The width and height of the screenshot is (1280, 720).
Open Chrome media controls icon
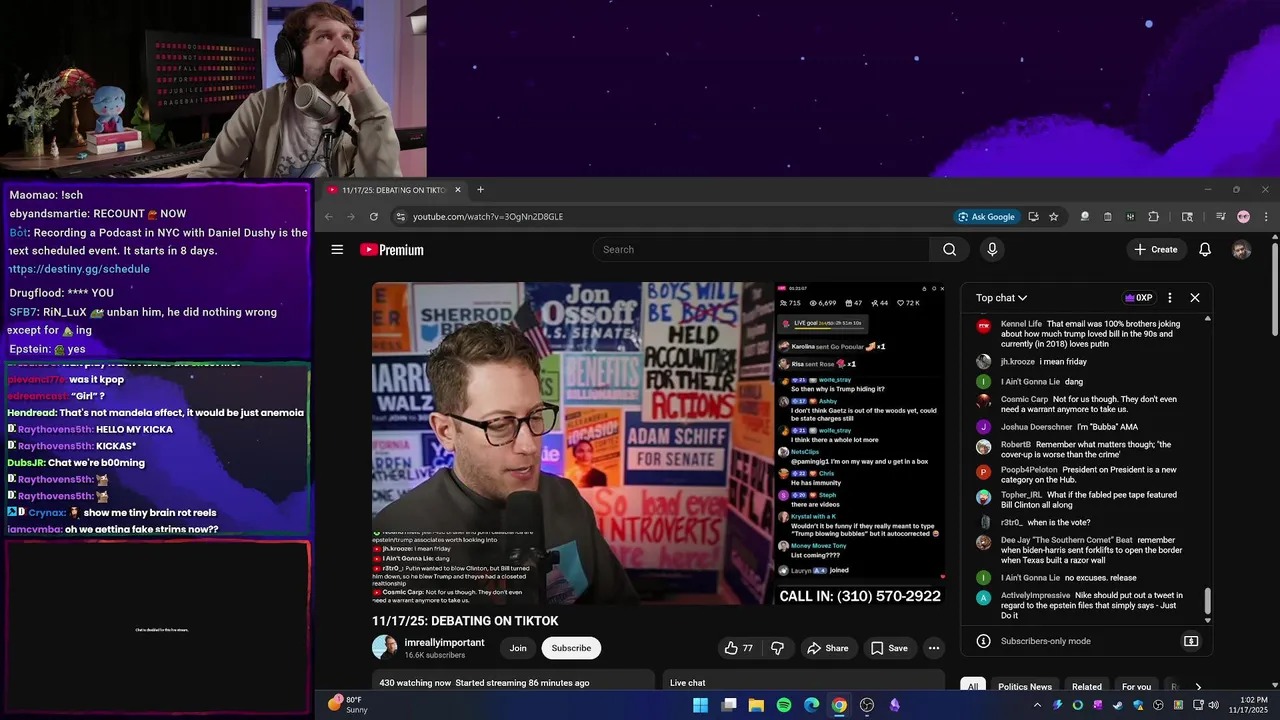(x=1220, y=216)
